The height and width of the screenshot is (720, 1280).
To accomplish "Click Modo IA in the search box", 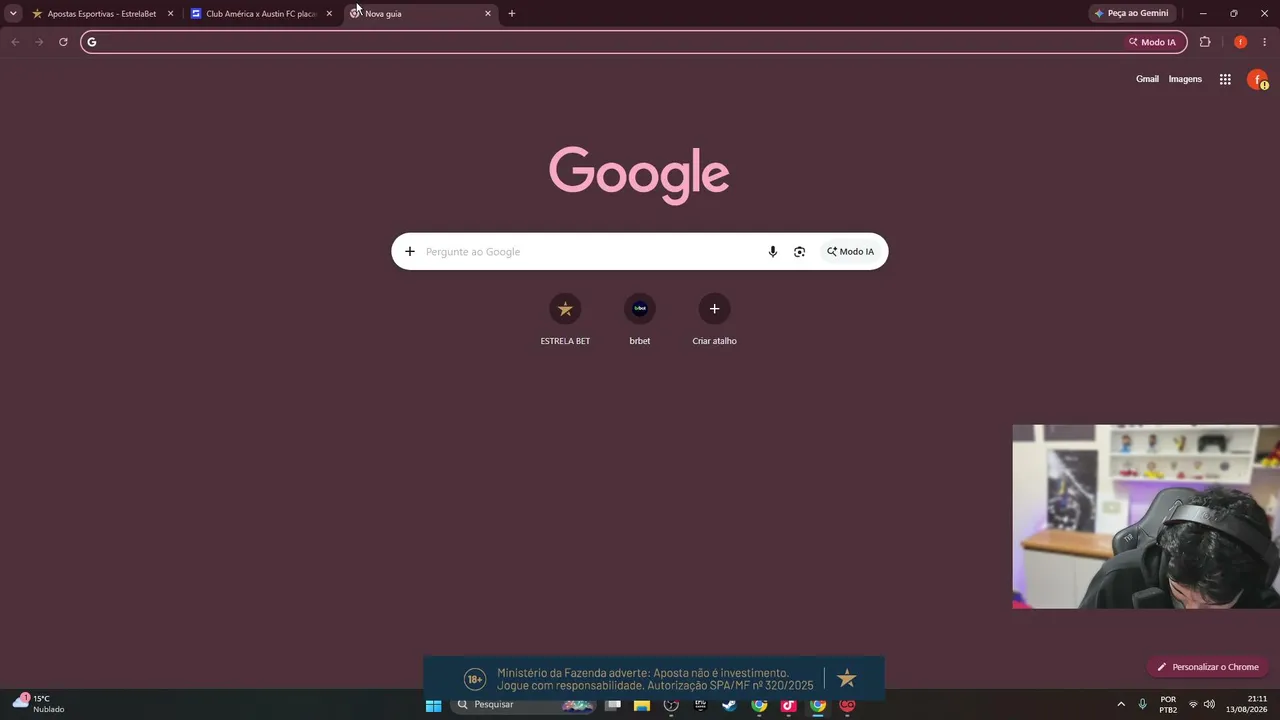I will coord(850,251).
